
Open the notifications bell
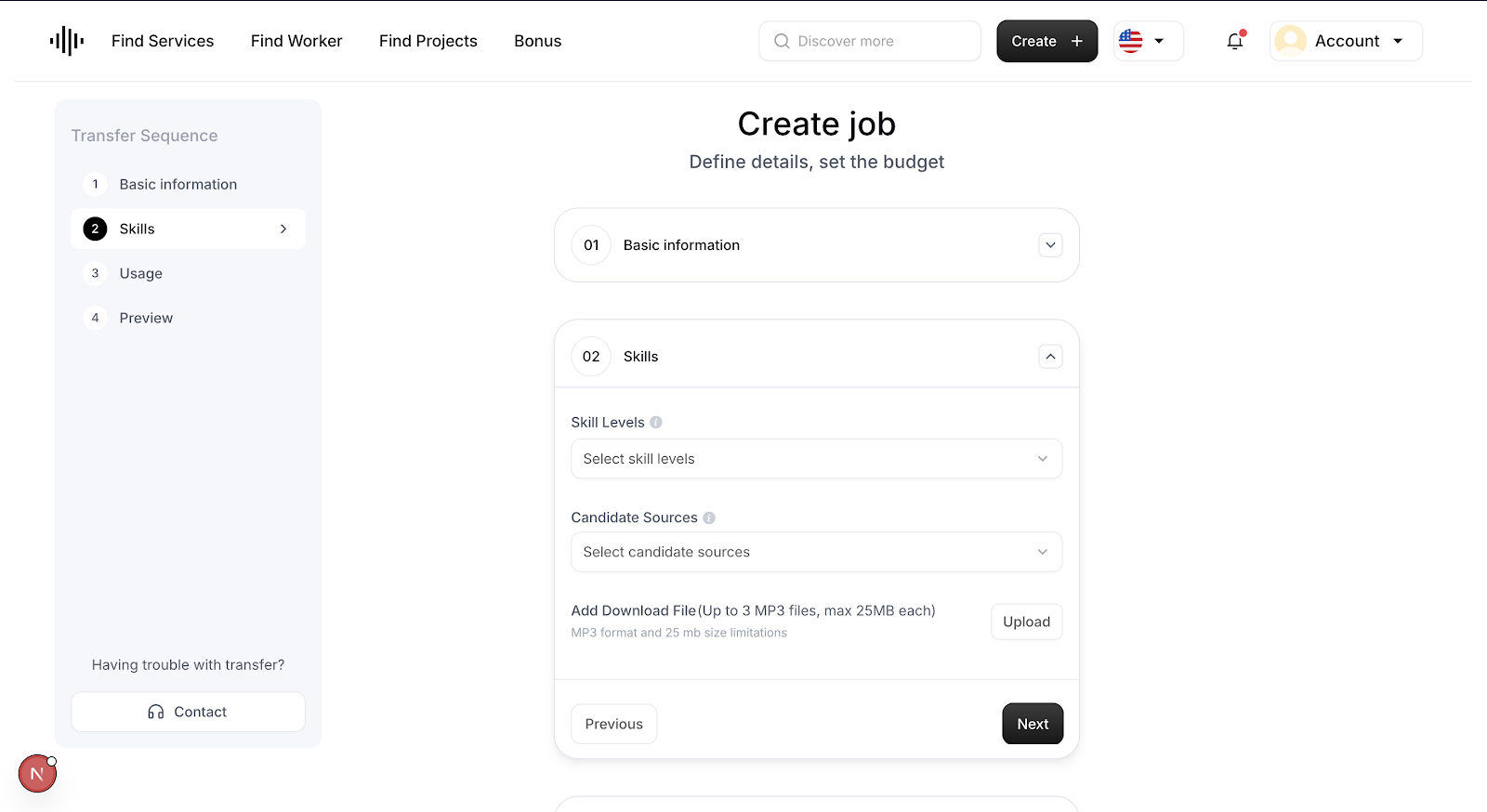1235,41
